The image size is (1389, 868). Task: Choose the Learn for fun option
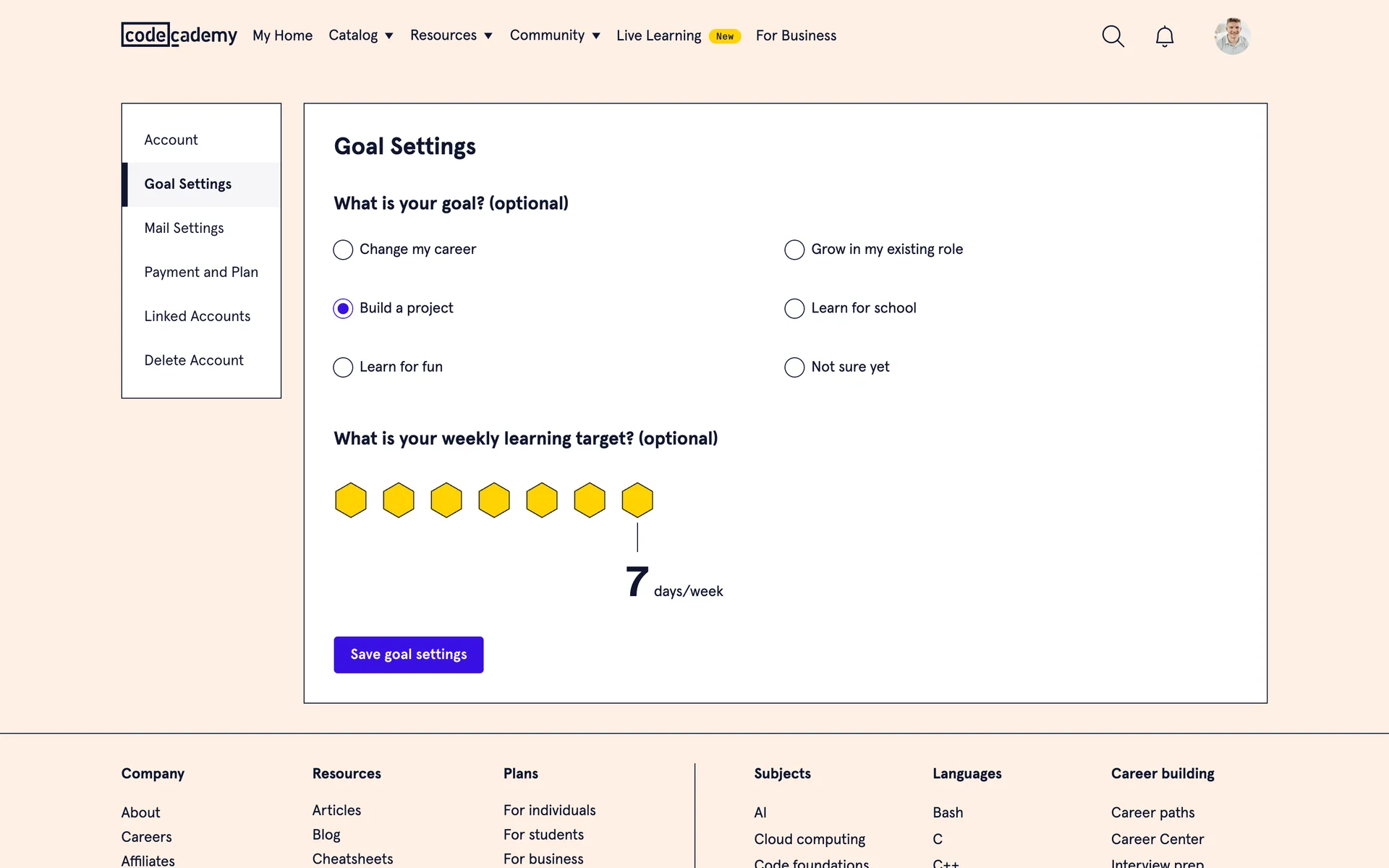(343, 367)
